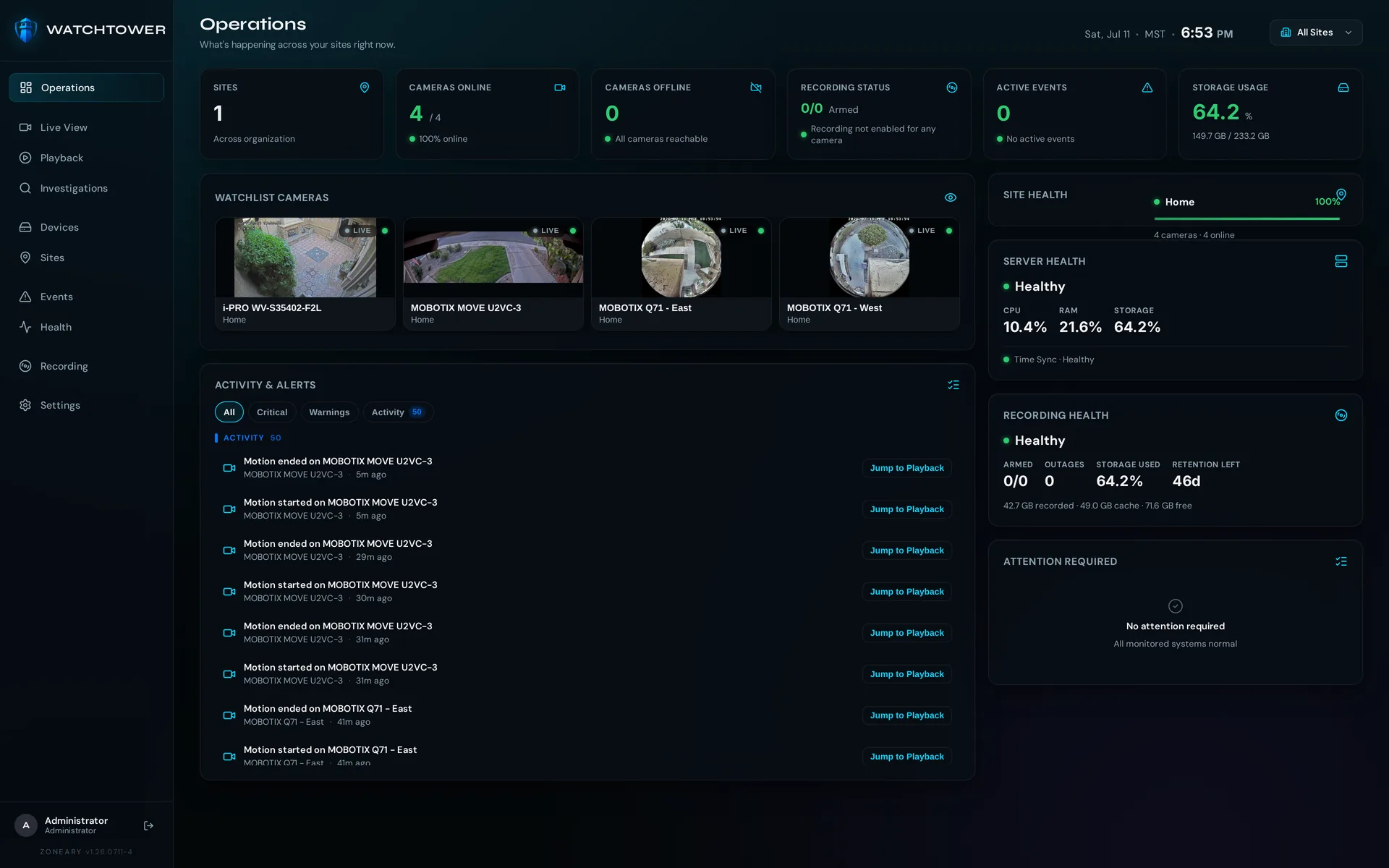Click the logout icon beside Administrator

tap(148, 825)
